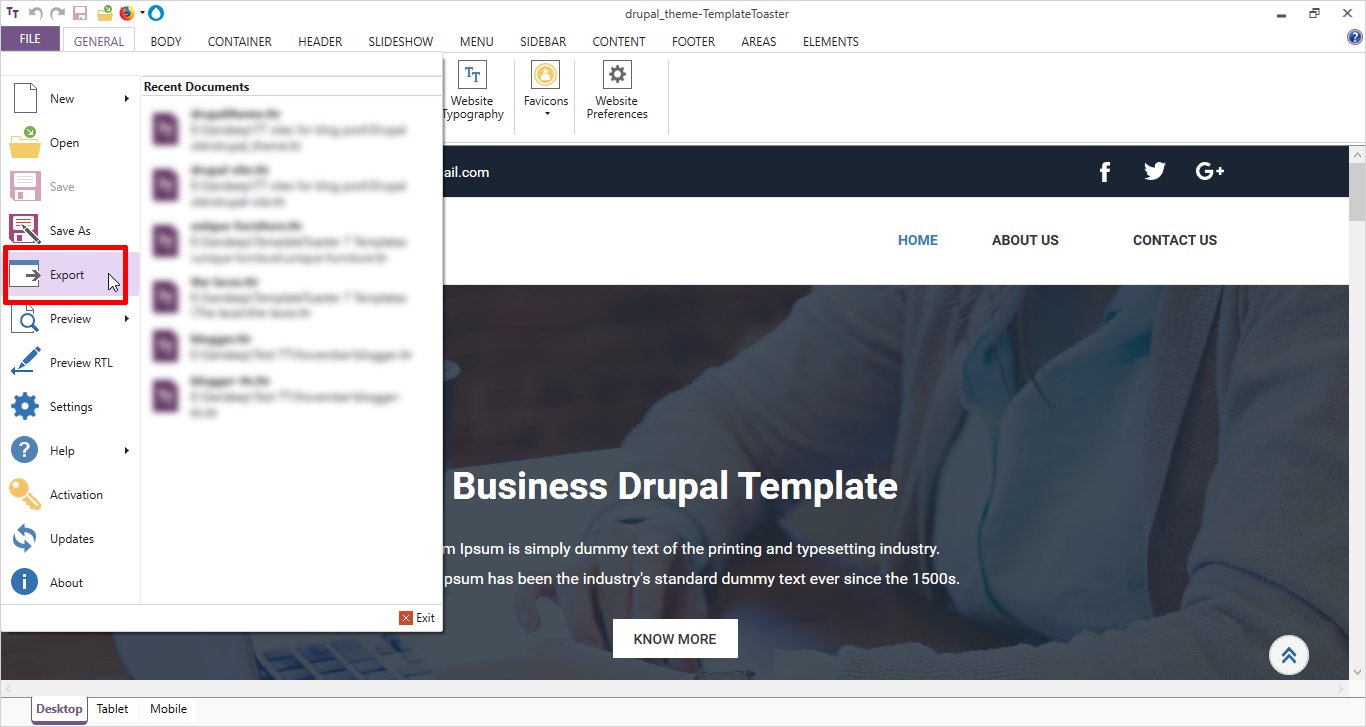Click the Undo icon in quick access toolbar
Screen dimensions: 1366x727
[35, 13]
